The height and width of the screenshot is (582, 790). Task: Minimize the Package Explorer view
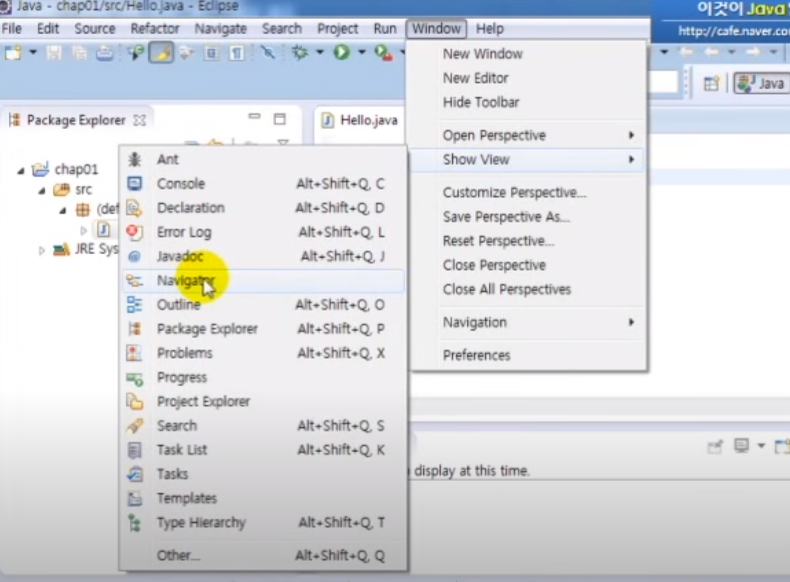[254, 117]
